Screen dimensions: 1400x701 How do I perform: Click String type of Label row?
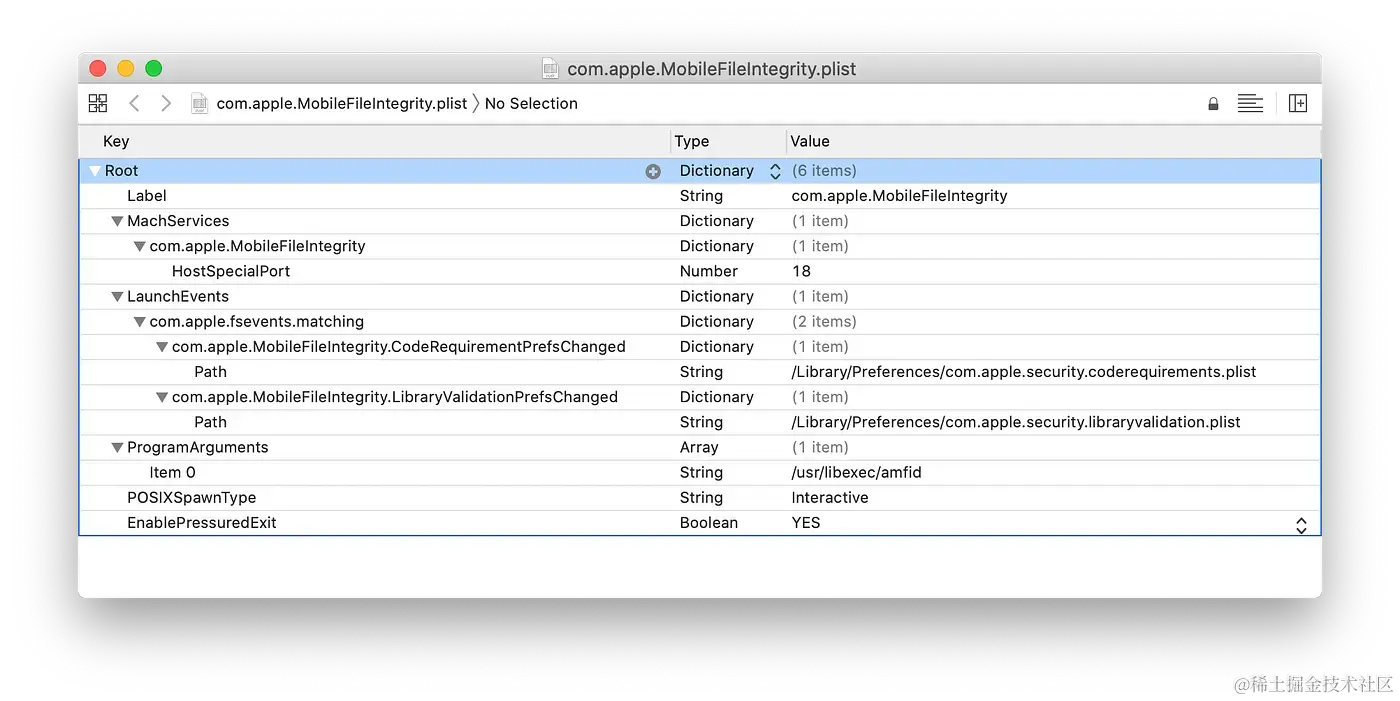point(701,196)
